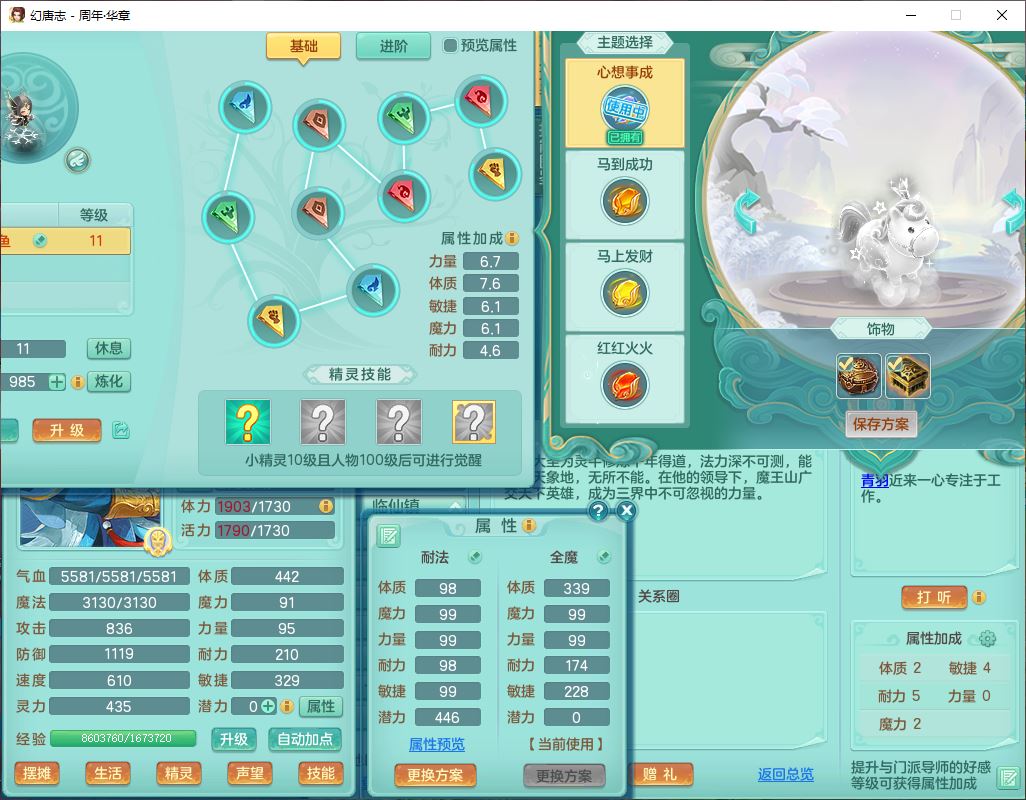Click the 炼化 button

point(109,381)
